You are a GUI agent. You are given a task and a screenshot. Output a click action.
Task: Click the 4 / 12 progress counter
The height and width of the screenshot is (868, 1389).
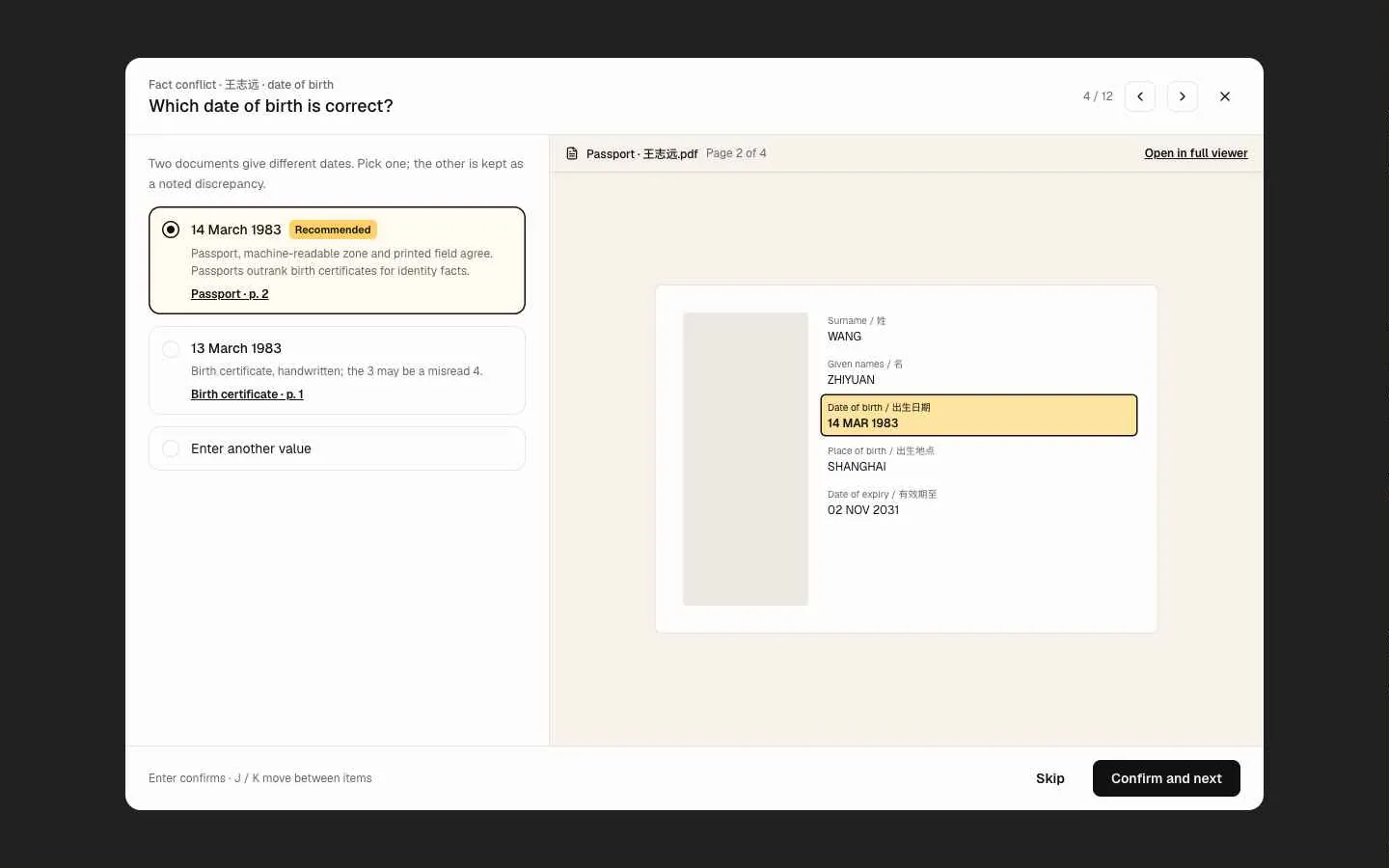(x=1098, y=96)
